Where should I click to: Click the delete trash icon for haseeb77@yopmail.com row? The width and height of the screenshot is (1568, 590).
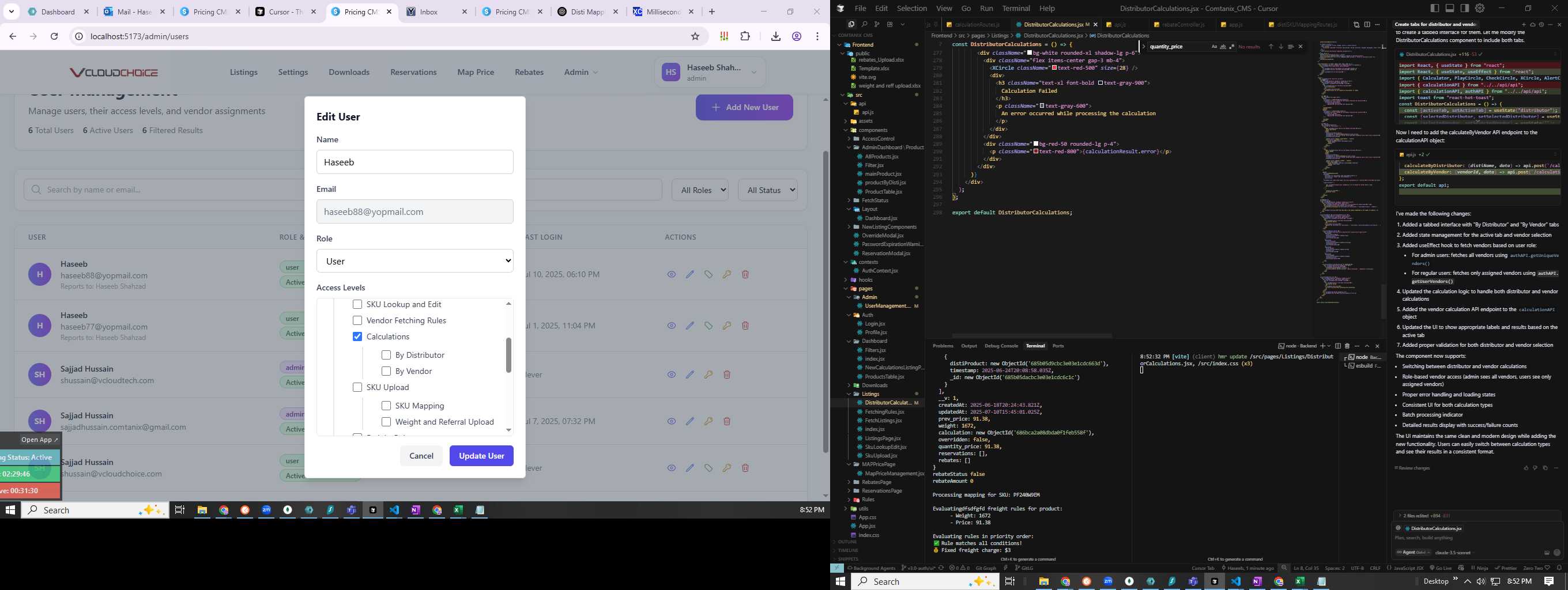(745, 326)
